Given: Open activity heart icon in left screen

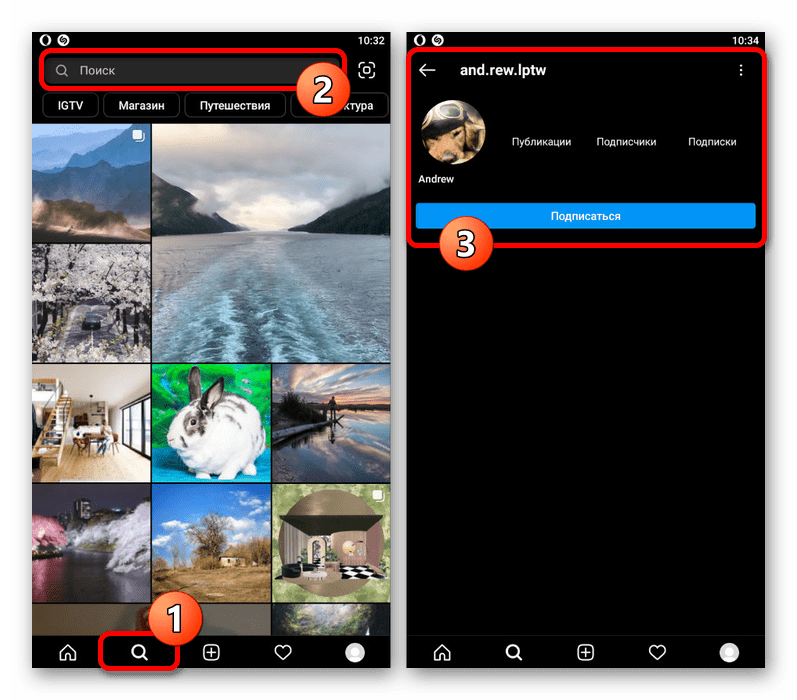Looking at the screenshot, I should [283, 653].
